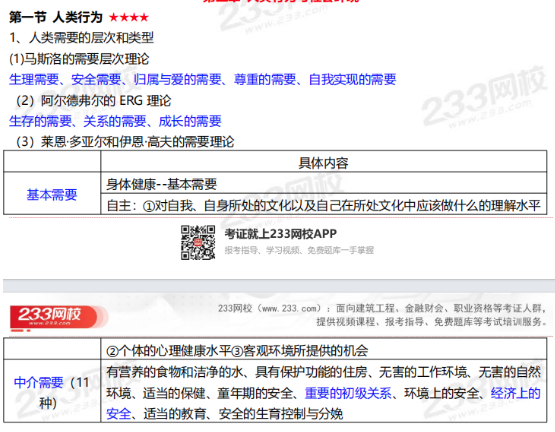Click the gray page separator bar
Image resolution: width=555 pixels, height=432 pixels.
[279, 285]
